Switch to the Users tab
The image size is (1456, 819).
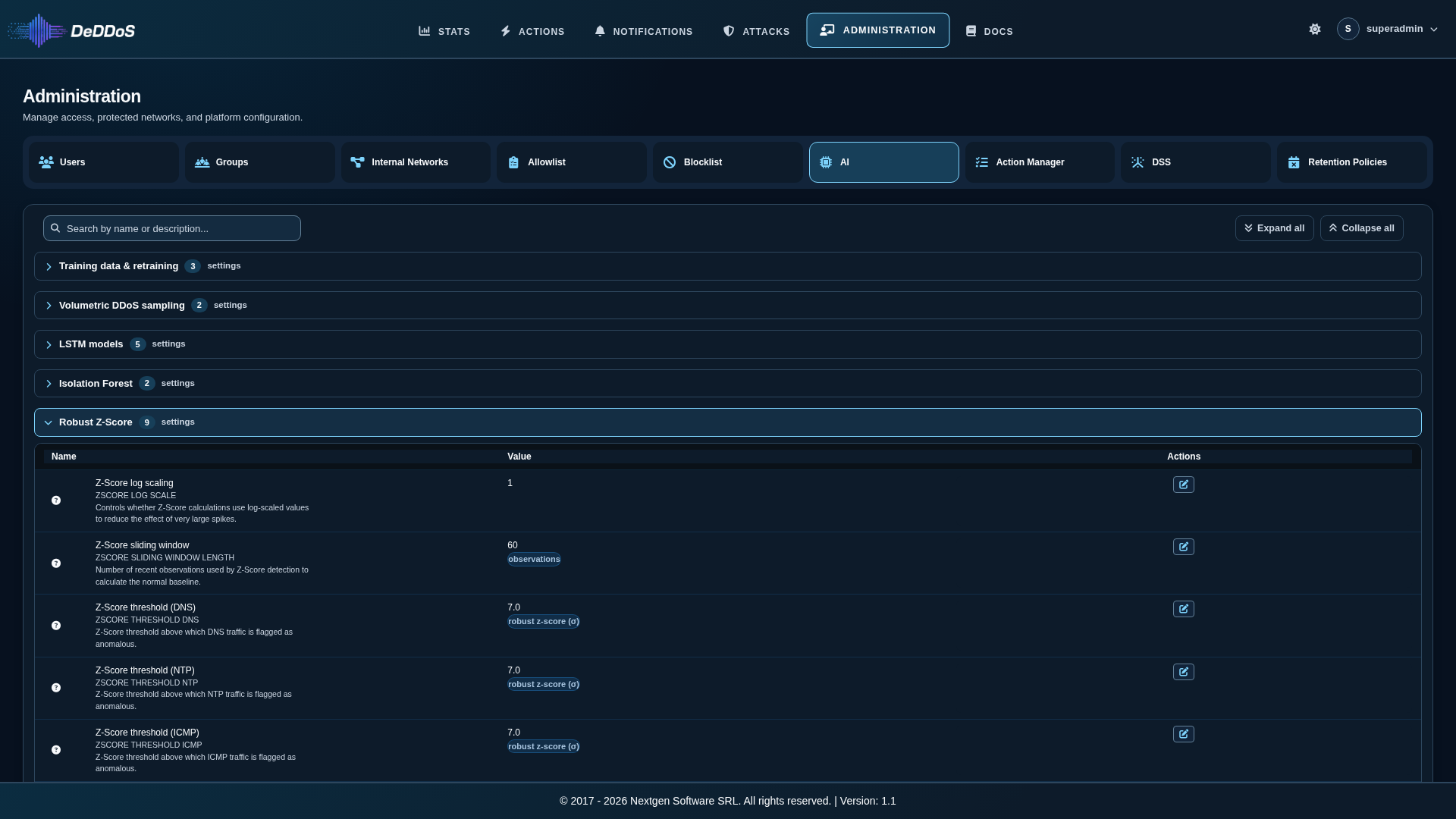[104, 162]
